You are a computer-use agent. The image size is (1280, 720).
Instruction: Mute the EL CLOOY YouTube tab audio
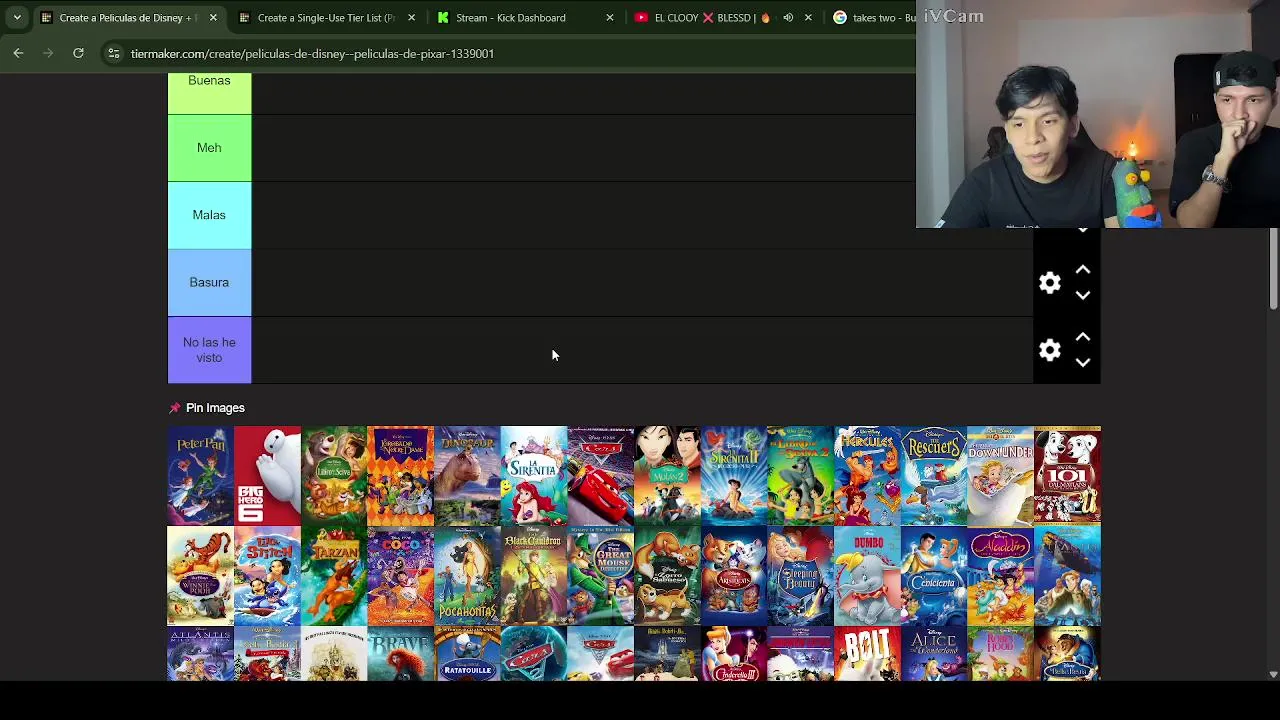coord(788,17)
